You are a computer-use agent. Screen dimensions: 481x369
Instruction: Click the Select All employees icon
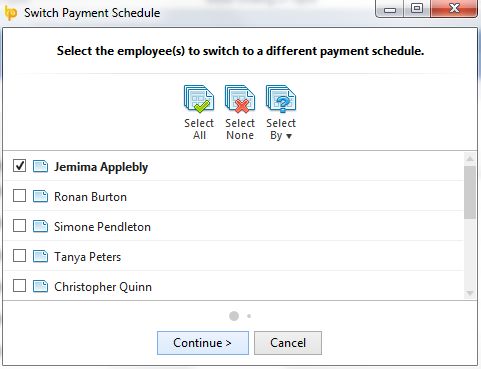[x=199, y=99]
